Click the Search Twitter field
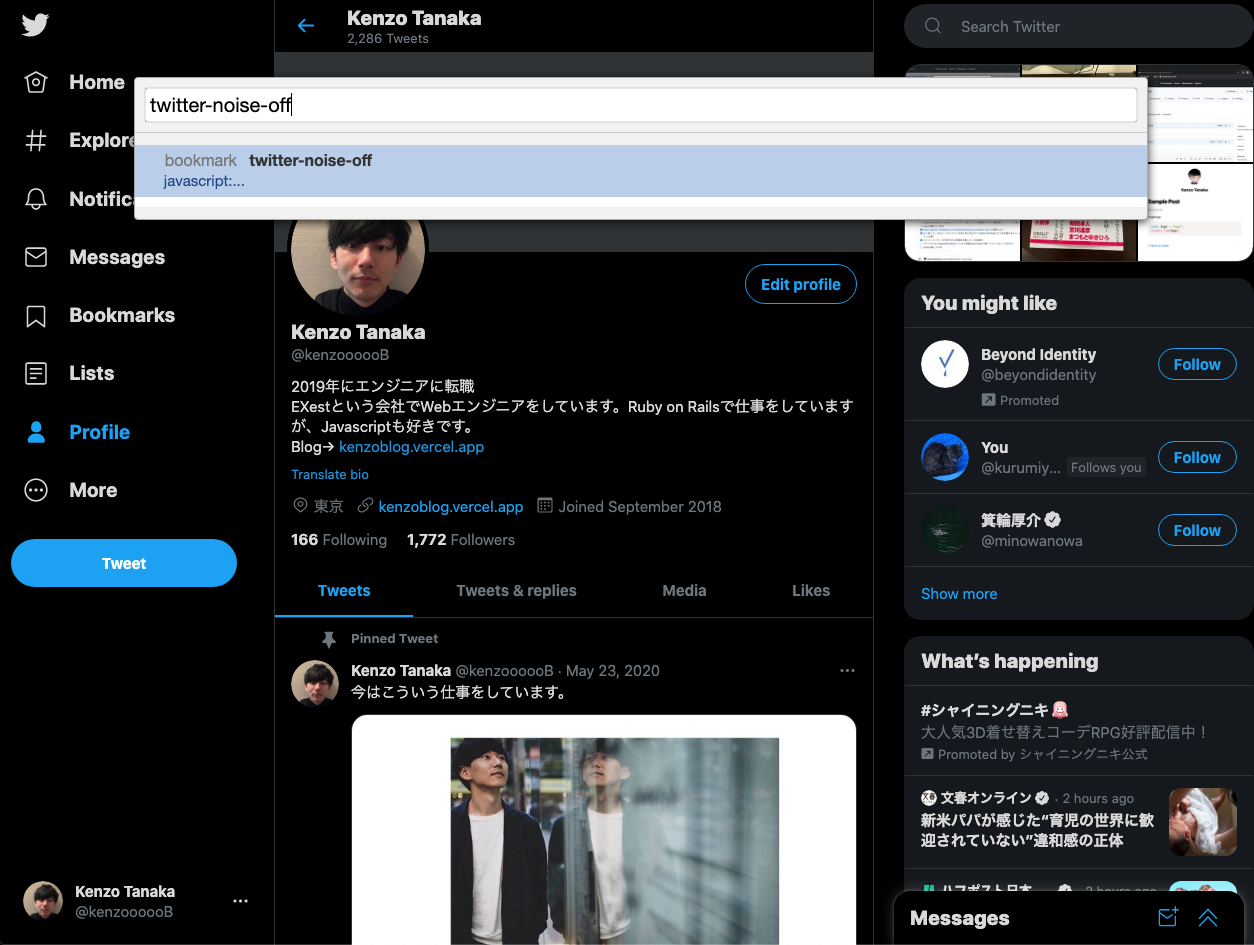The width and height of the screenshot is (1254, 945). (x=1080, y=27)
